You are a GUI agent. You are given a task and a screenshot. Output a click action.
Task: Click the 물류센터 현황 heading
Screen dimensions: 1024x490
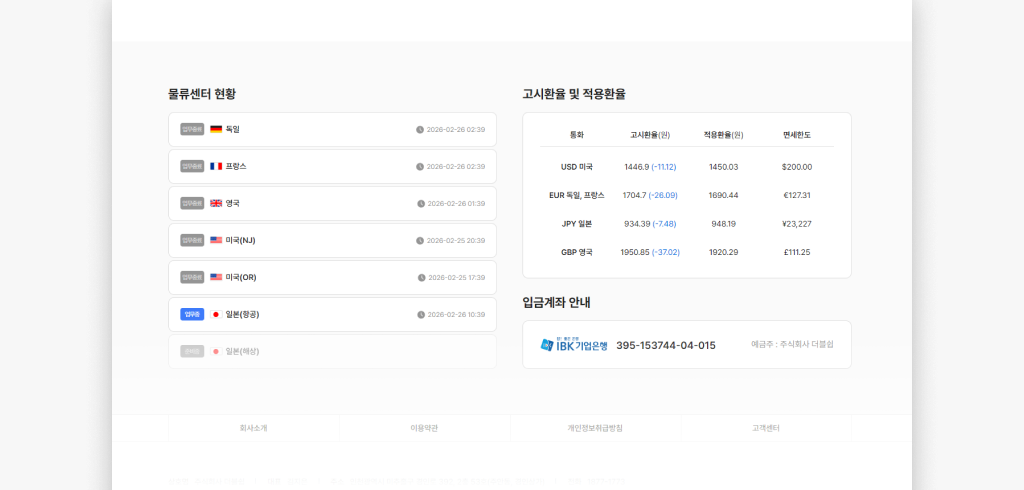pyautogui.click(x=202, y=94)
